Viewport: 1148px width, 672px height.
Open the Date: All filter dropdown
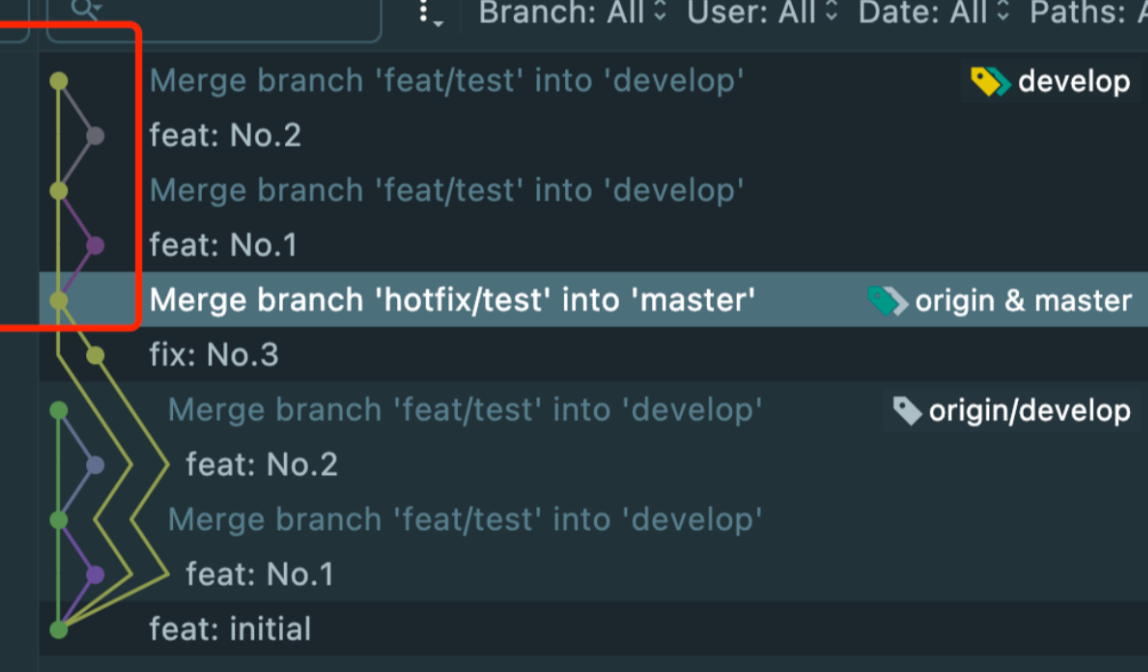(x=934, y=12)
